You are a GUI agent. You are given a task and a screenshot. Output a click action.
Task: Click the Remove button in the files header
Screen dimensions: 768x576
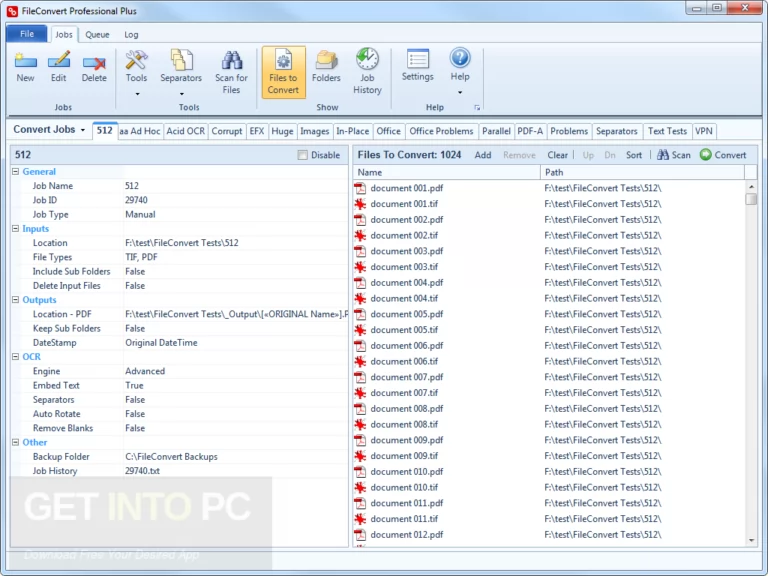[519, 155]
